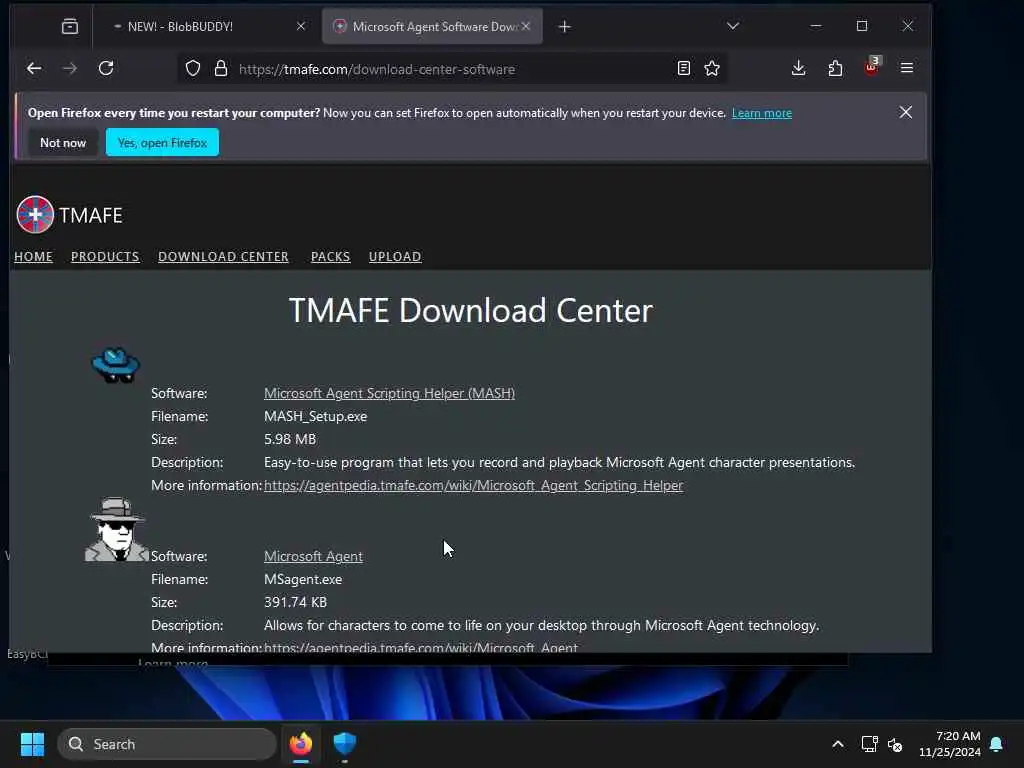Open the agentpedia Microsoft_Agent_Scripting_Helper wiki link

(x=473, y=485)
